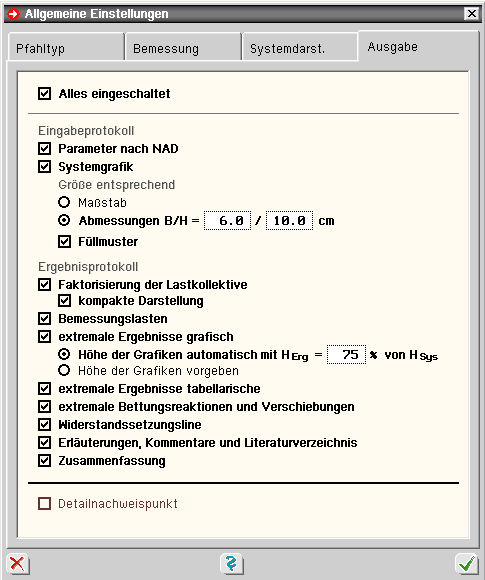Toggle the Füllmuster checkbox
The height and width of the screenshot is (580, 485).
point(64,242)
